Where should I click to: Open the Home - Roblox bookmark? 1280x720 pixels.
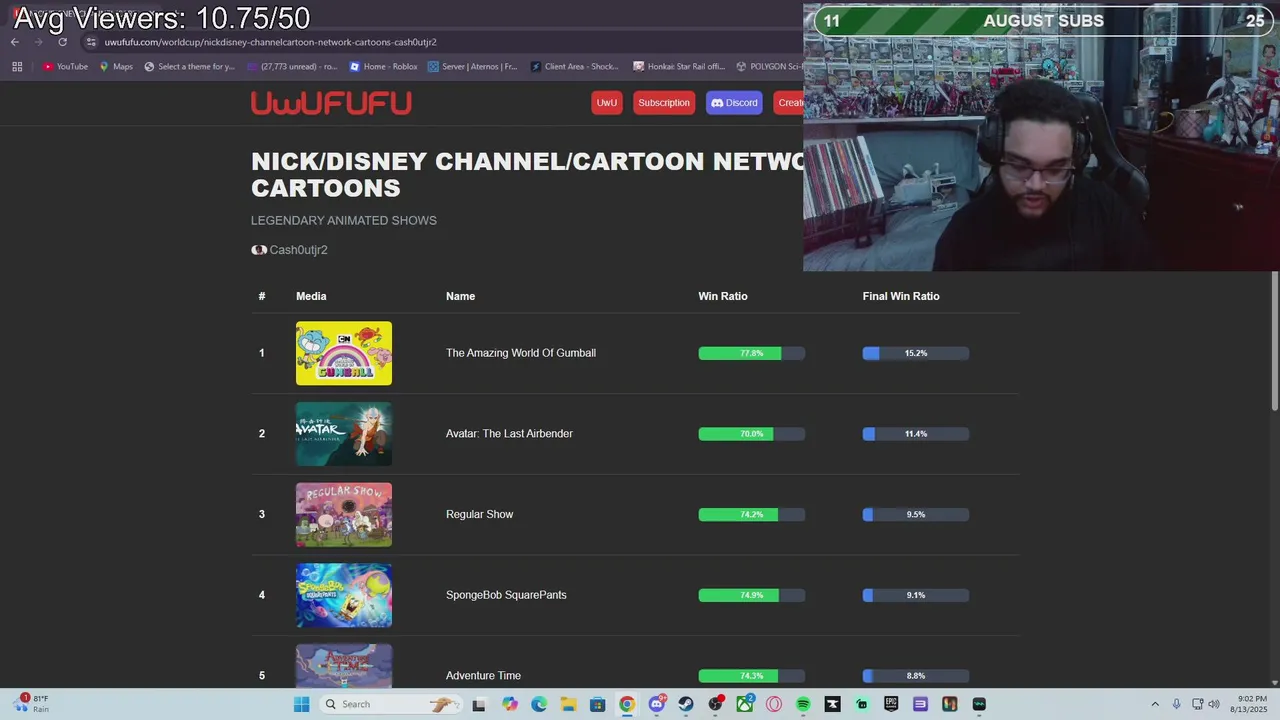click(x=383, y=67)
